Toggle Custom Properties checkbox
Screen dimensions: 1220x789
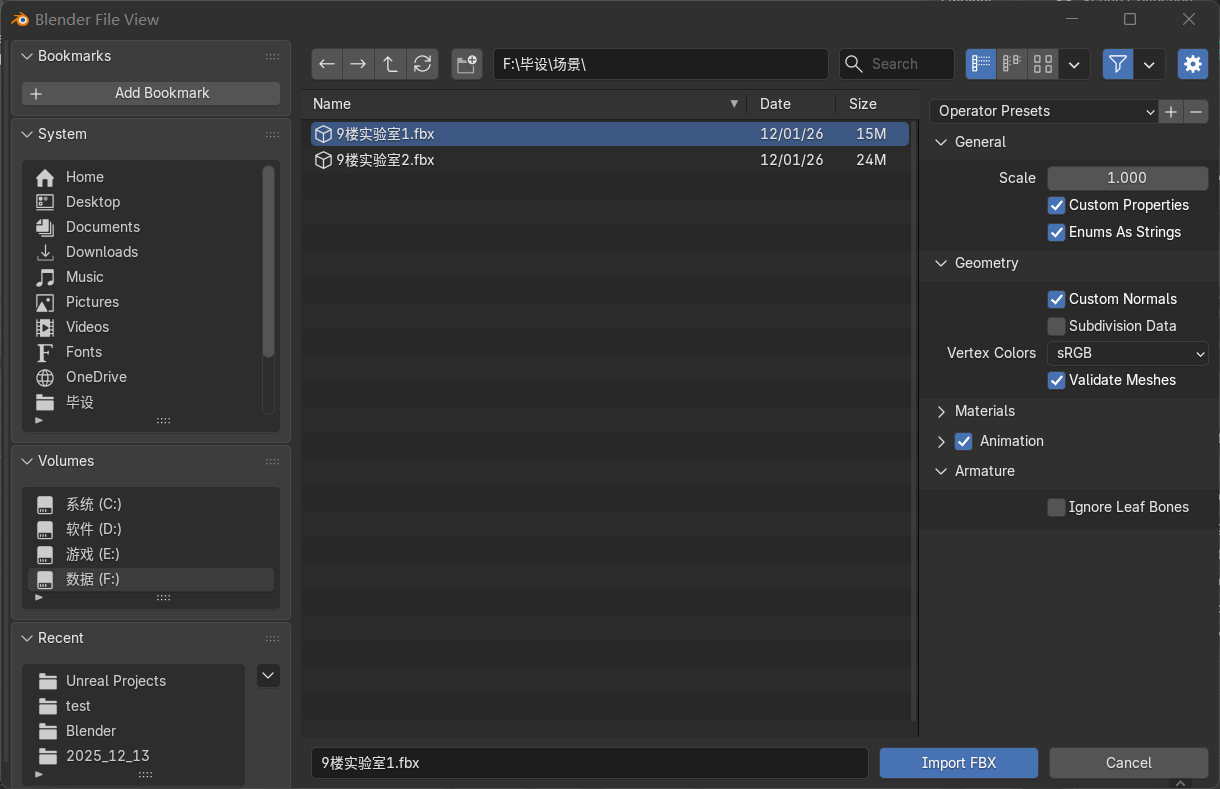coord(1056,205)
